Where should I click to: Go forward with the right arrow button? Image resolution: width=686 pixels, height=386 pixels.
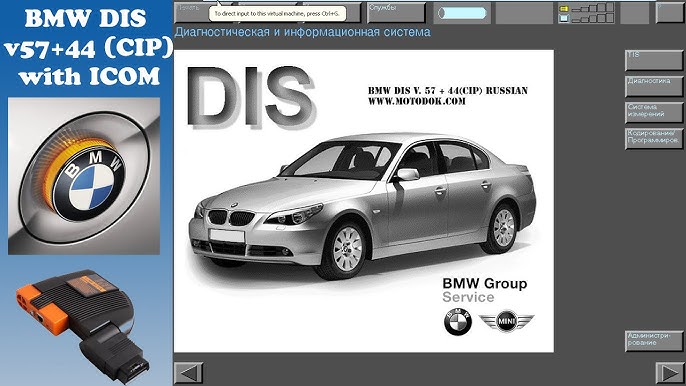[x=669, y=373]
